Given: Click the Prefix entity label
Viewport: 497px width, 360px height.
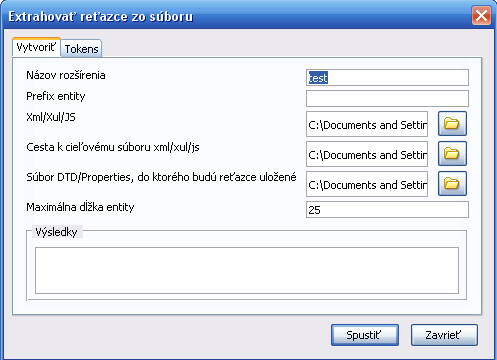Looking at the screenshot, I should coord(56,96).
